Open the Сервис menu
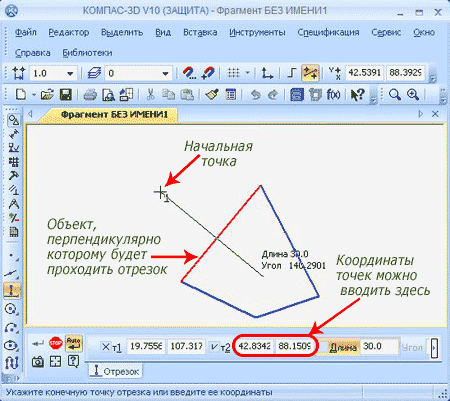 pyautogui.click(x=386, y=32)
